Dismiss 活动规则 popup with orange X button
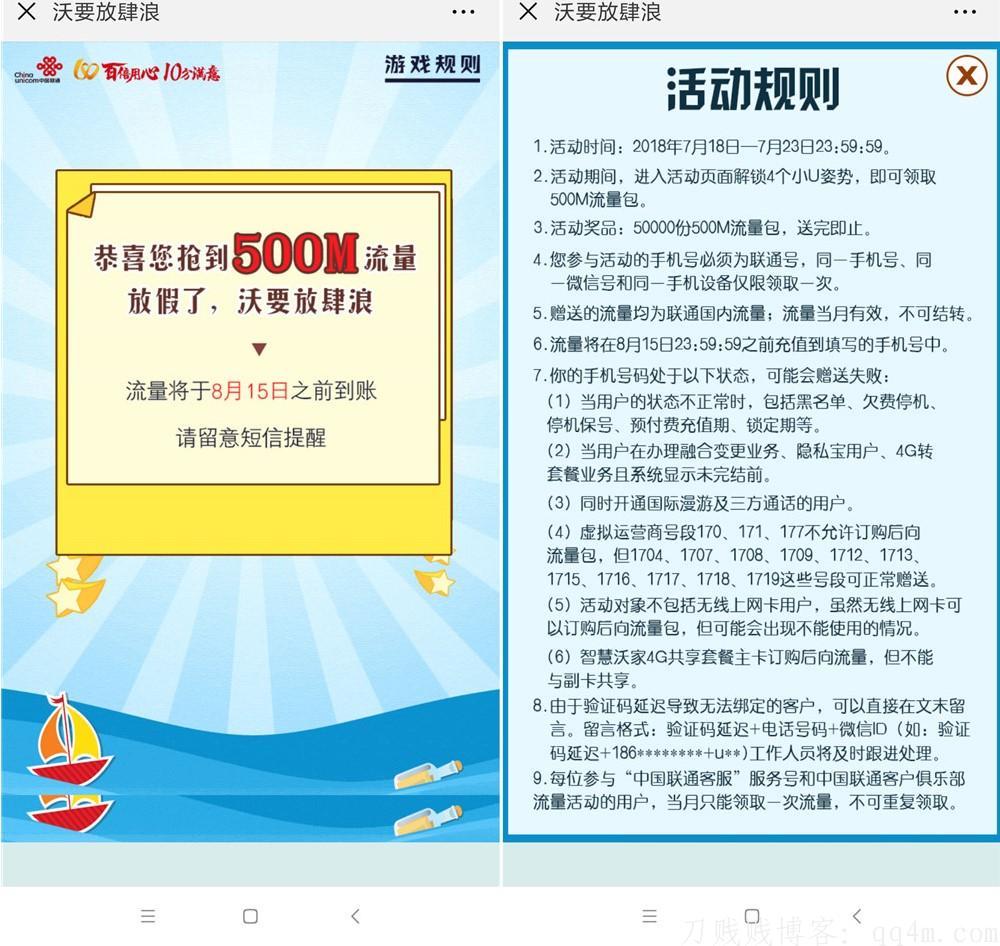The image size is (1000, 946). click(966, 76)
